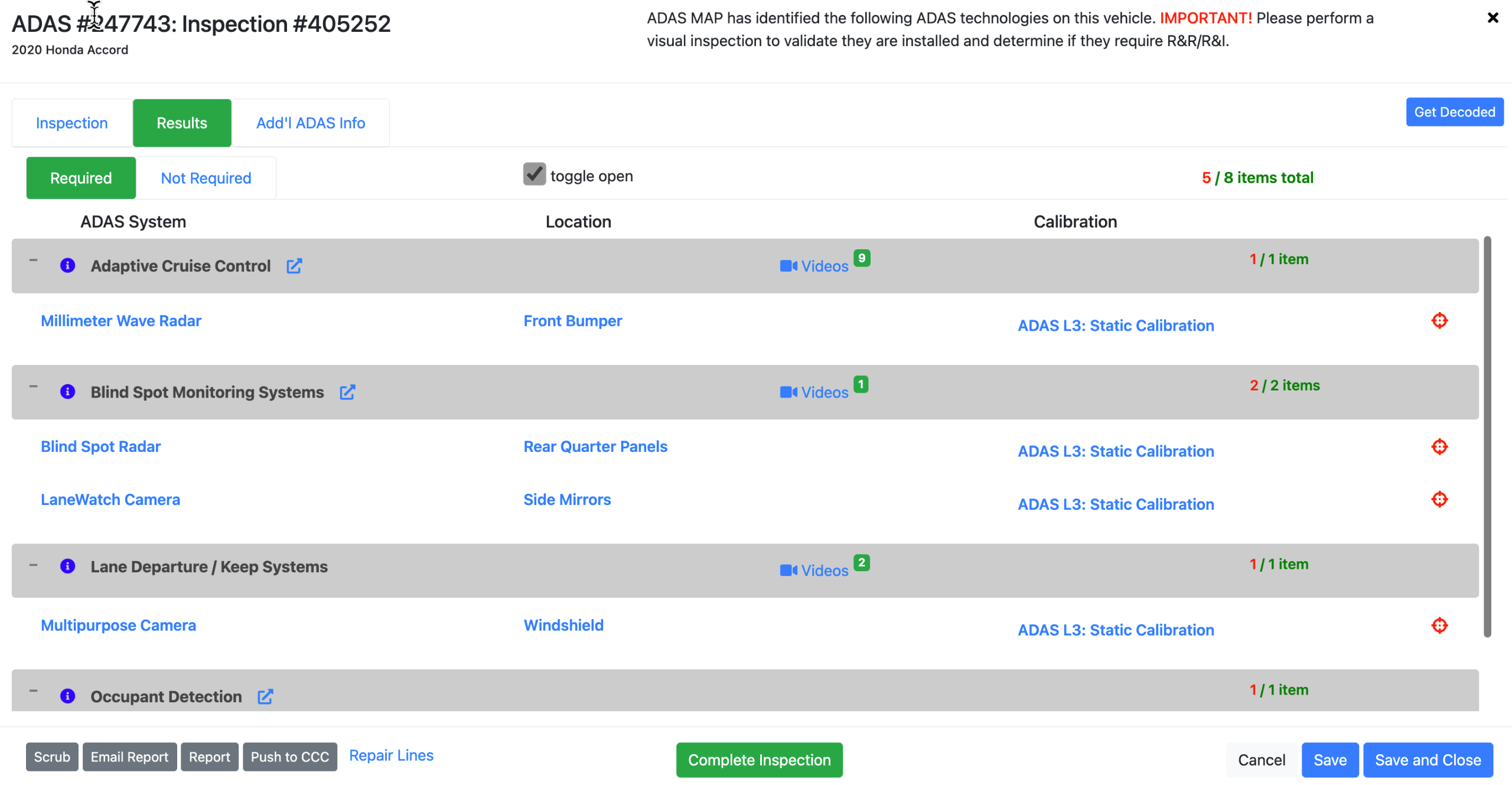The image size is (1512, 785).
Task: Switch to the Not Required filter
Action: (206, 178)
